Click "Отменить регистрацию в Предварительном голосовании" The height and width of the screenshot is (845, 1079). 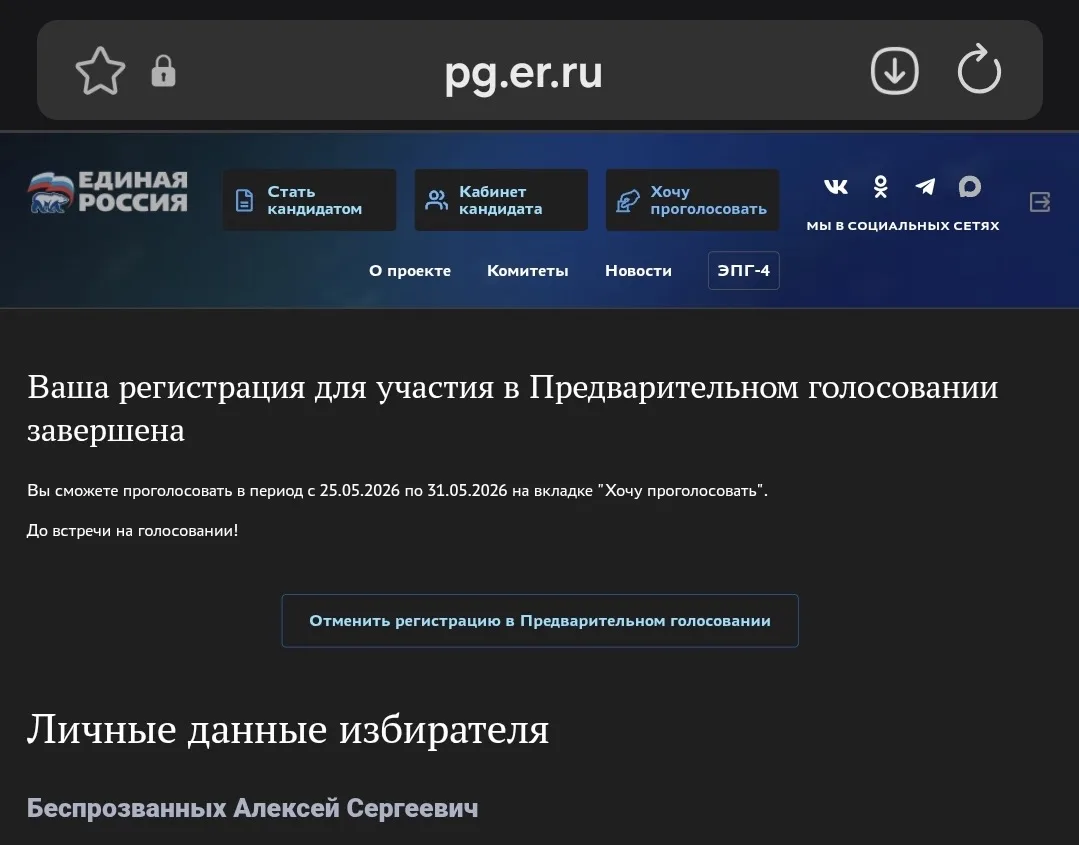pos(539,621)
